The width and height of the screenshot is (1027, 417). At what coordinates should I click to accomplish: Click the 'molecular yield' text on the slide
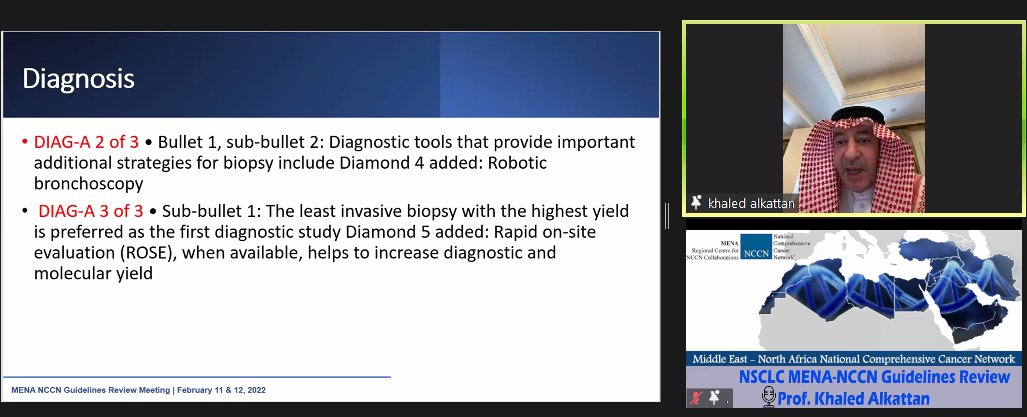click(x=93, y=273)
